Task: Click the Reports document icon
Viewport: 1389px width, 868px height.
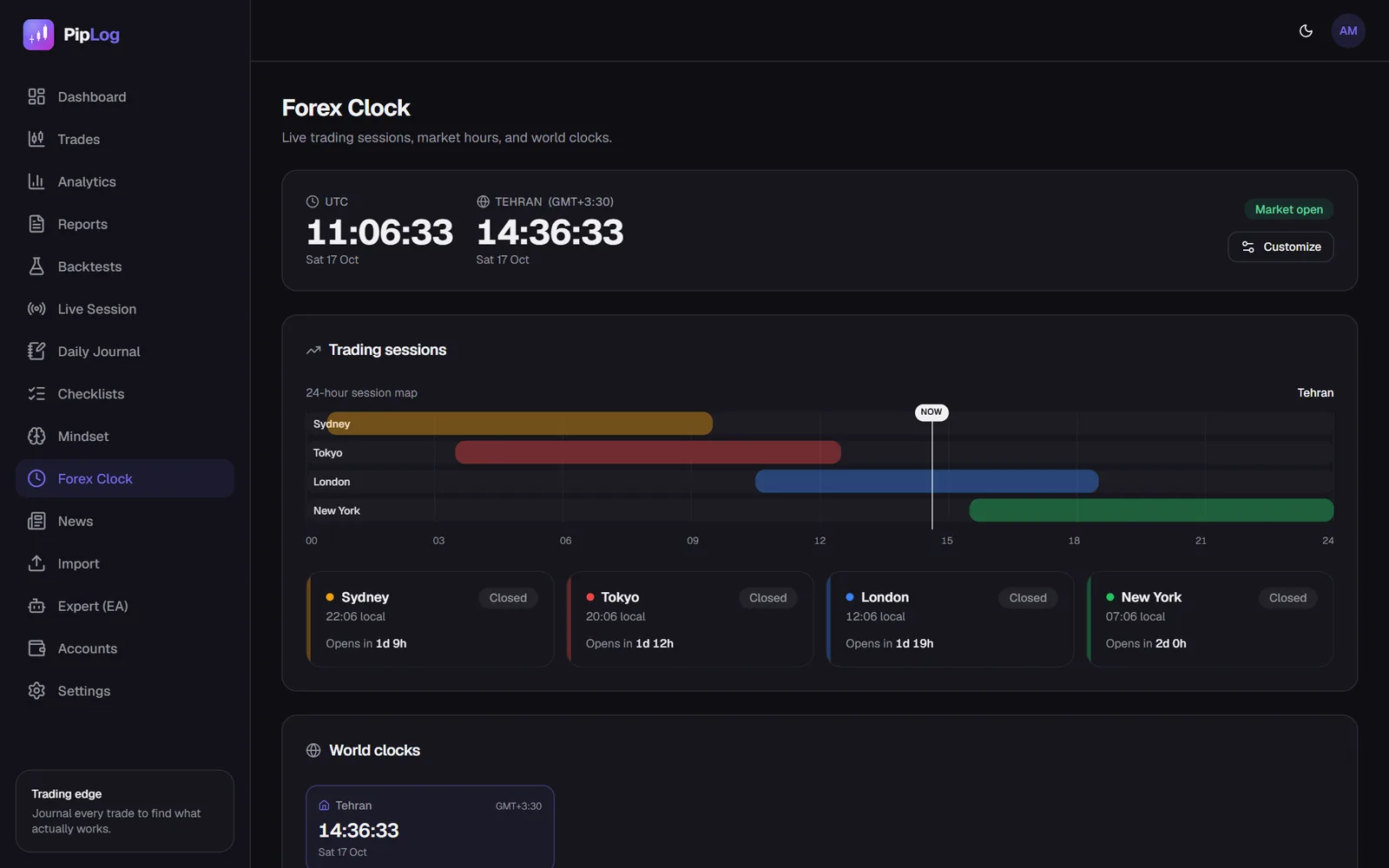Action: [x=36, y=224]
